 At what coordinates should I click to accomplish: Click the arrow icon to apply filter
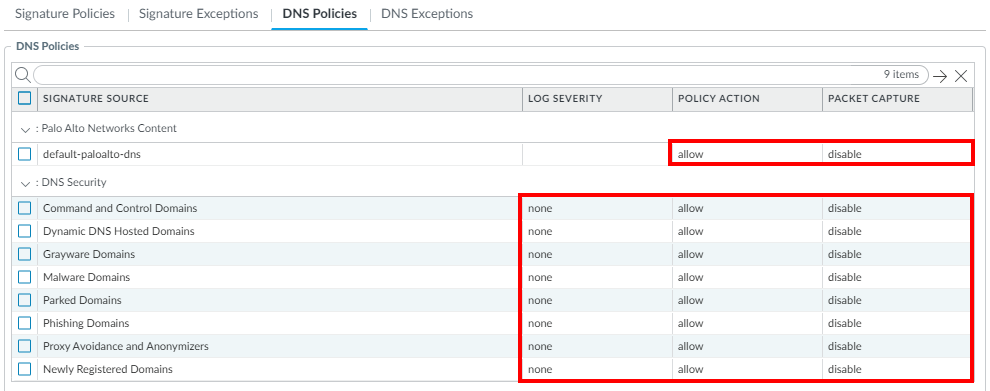940,76
